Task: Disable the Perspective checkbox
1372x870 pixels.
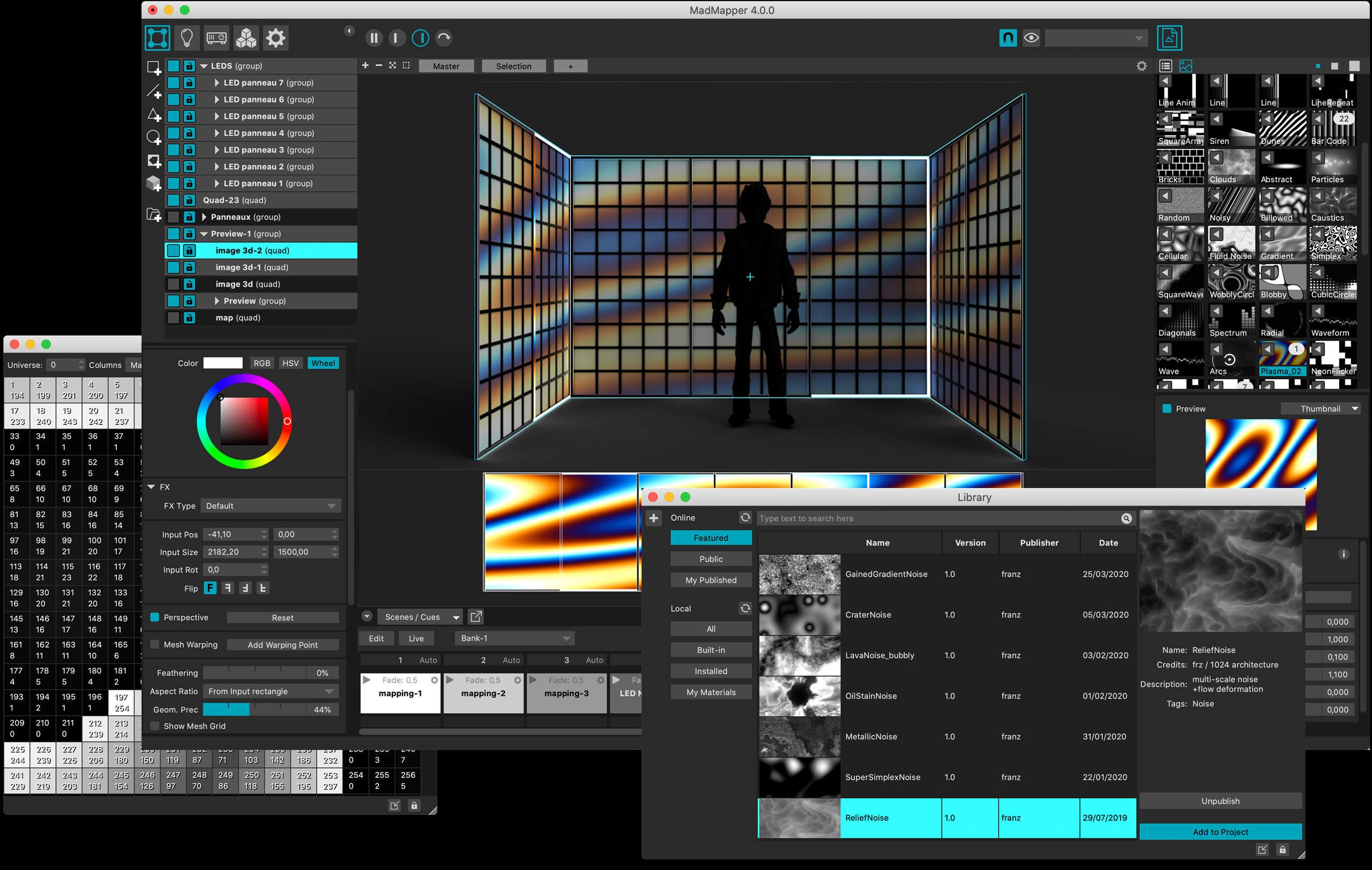Action: pyautogui.click(x=155, y=617)
